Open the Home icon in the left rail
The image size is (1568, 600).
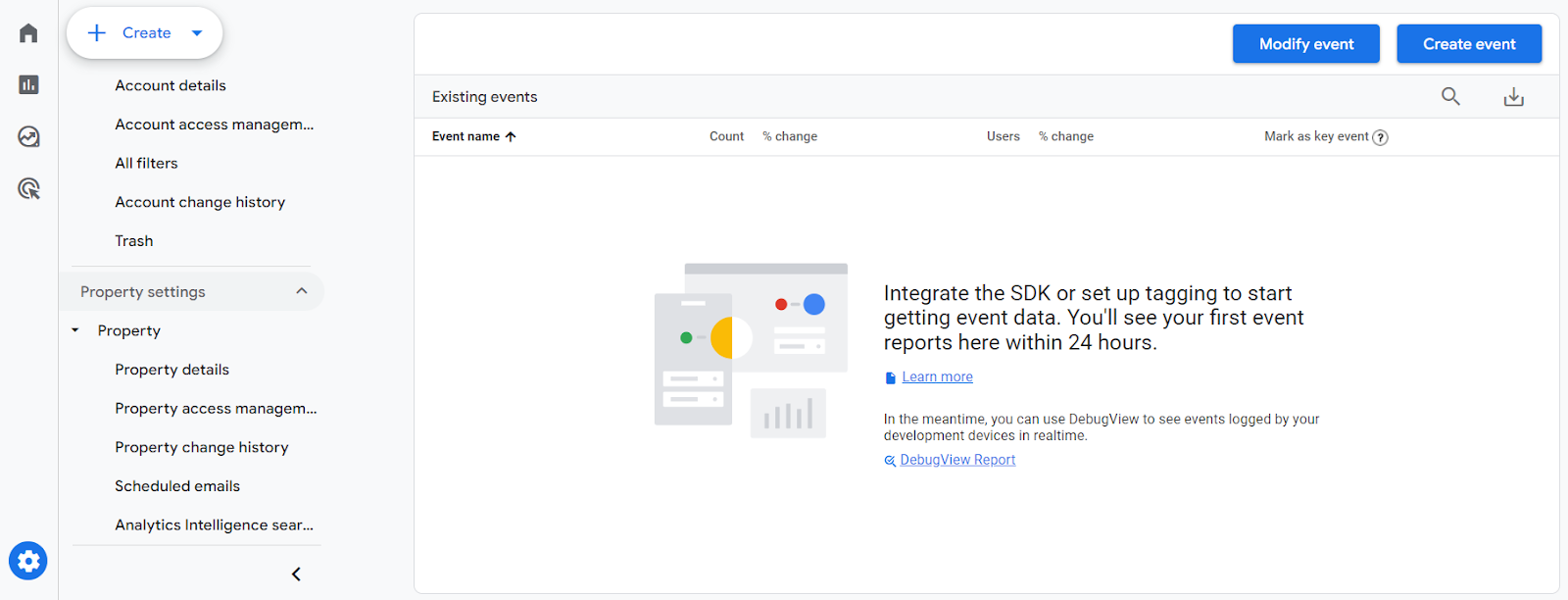pos(28,33)
